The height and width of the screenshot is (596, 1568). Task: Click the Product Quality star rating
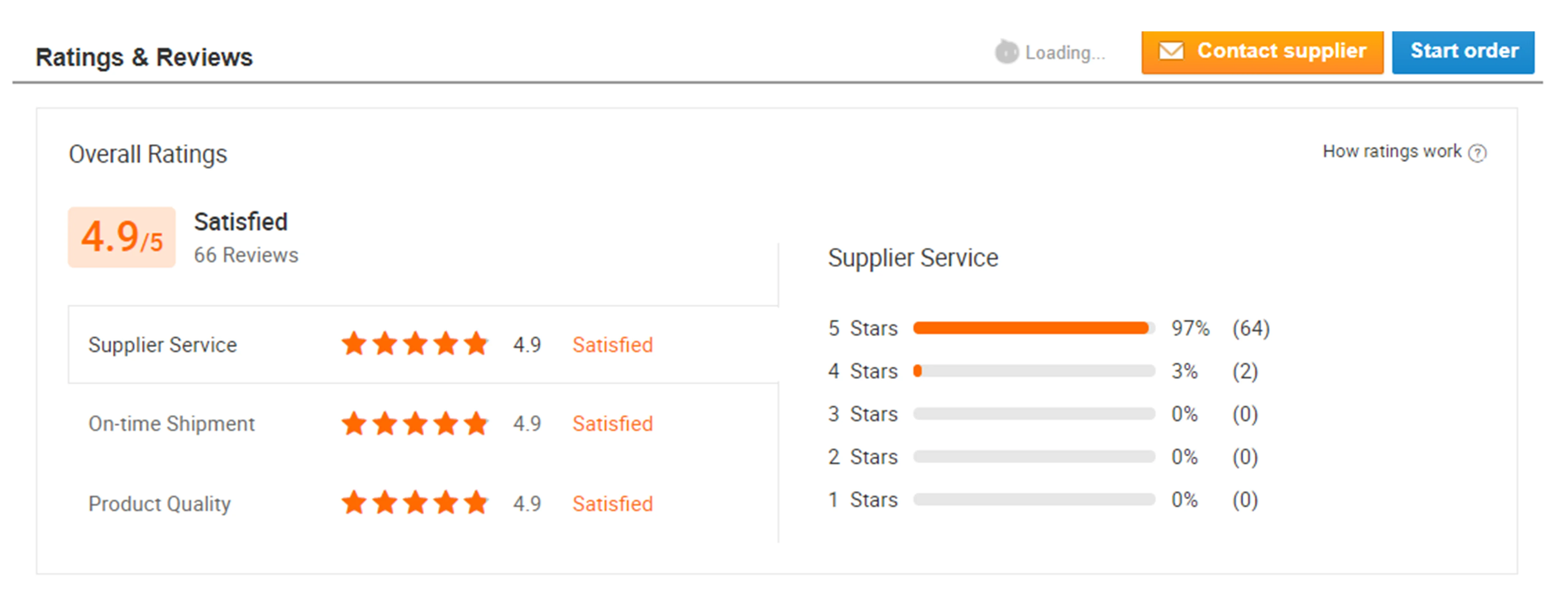(415, 503)
